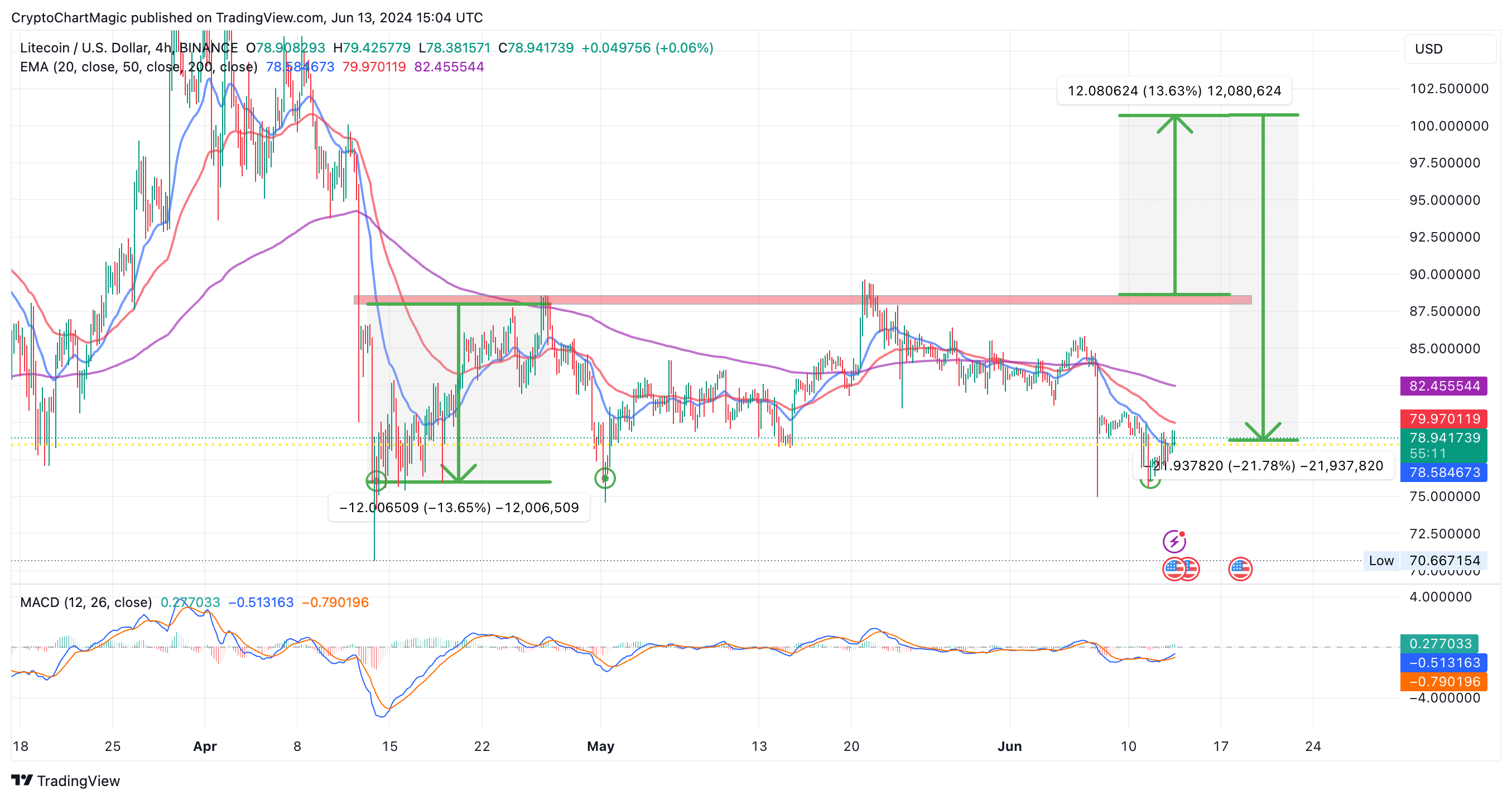Click the MACD (12, 26, close) indicator label

click(x=86, y=602)
